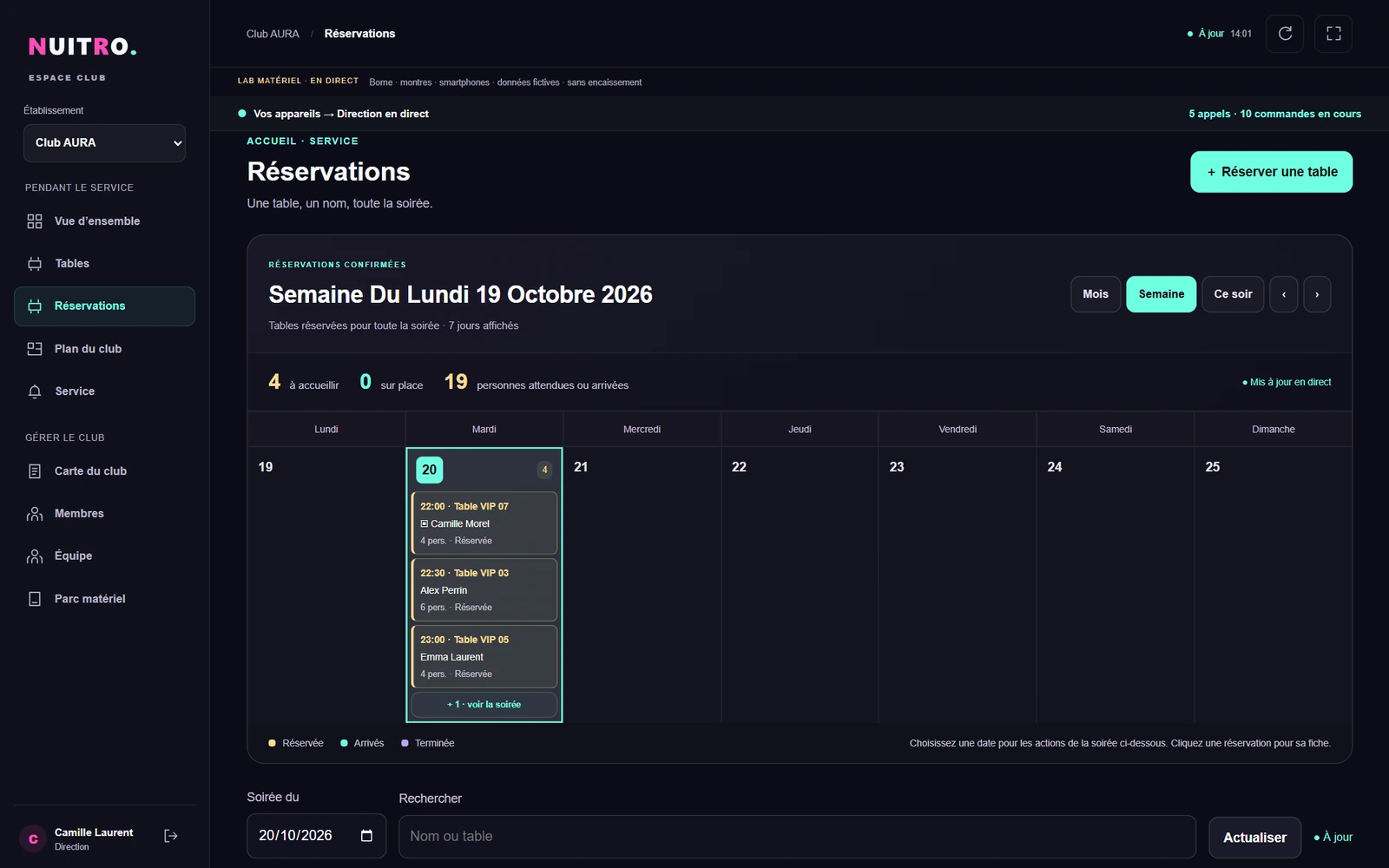This screenshot has height=868, width=1389.
Task: Click the 'Mis à jour en direct' indicator
Action: click(1287, 382)
